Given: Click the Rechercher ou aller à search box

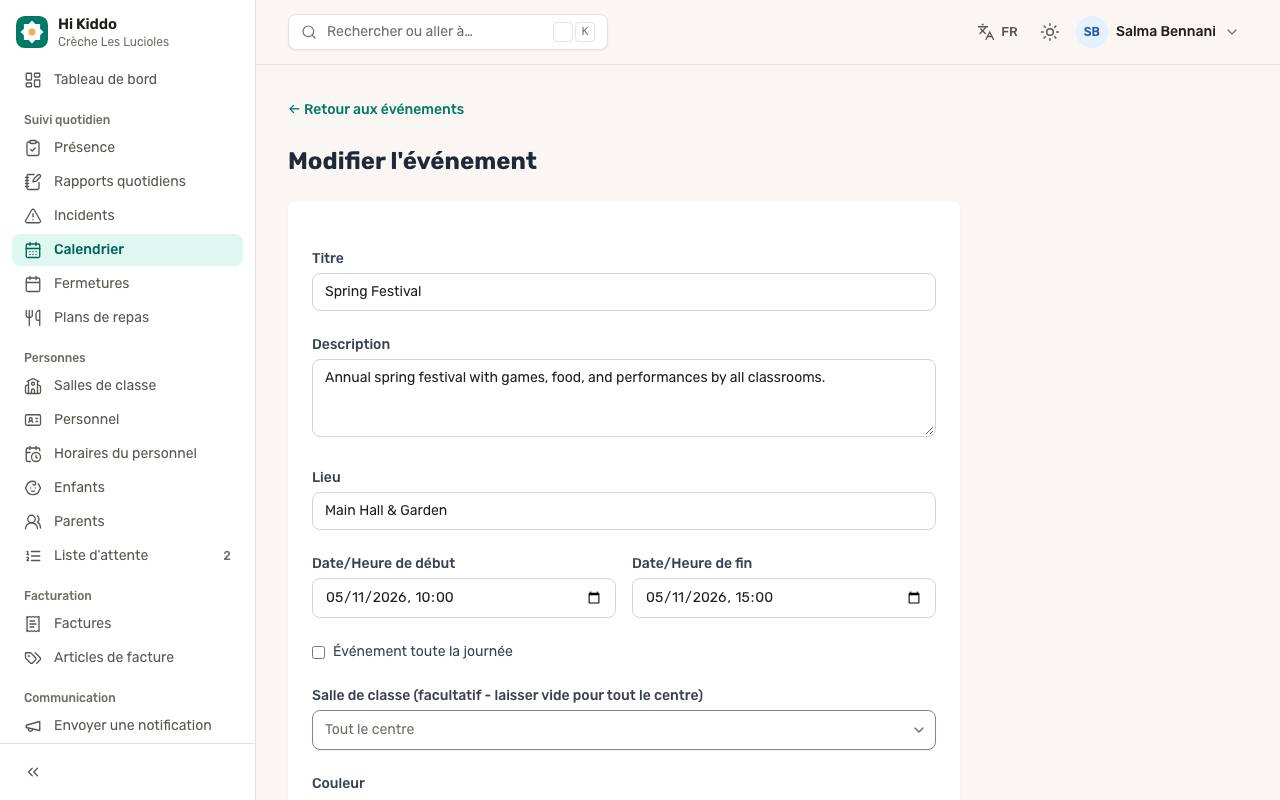Looking at the screenshot, I should pos(448,32).
